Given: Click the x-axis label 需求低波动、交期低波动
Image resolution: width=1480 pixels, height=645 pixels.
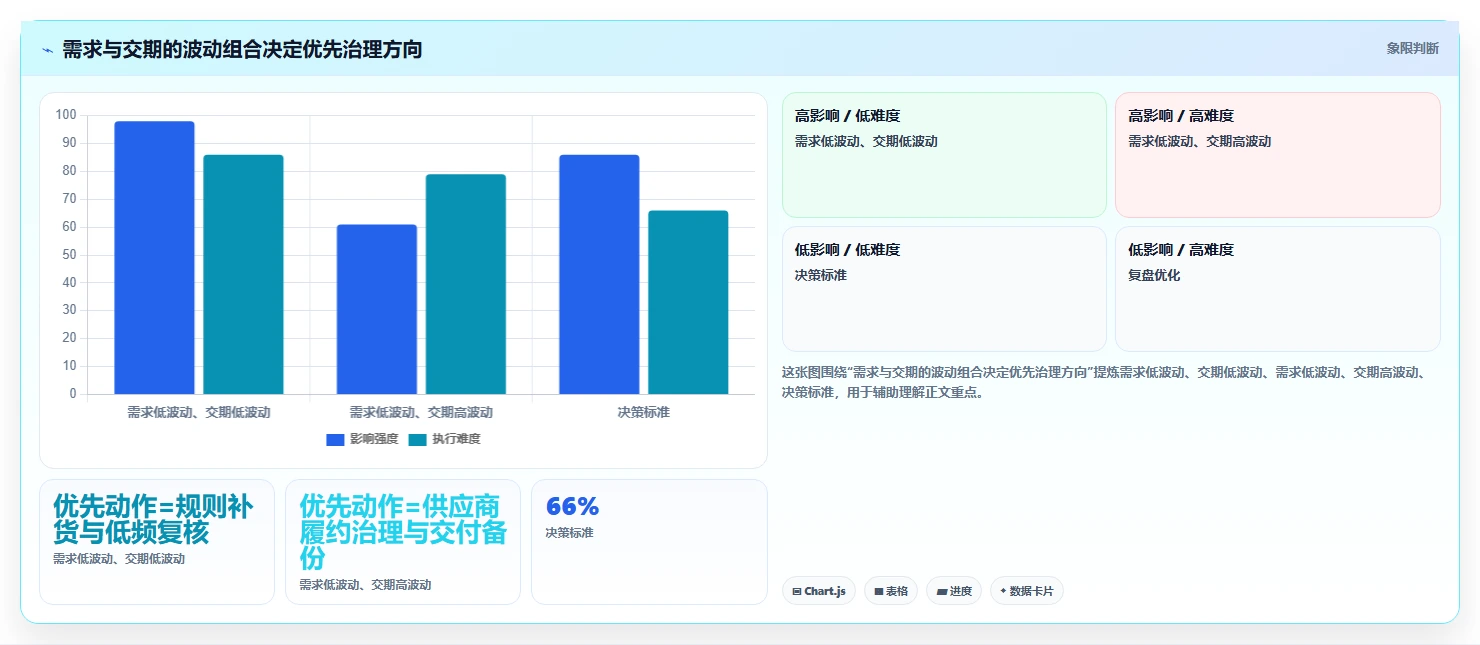Looking at the screenshot, I should [199, 412].
